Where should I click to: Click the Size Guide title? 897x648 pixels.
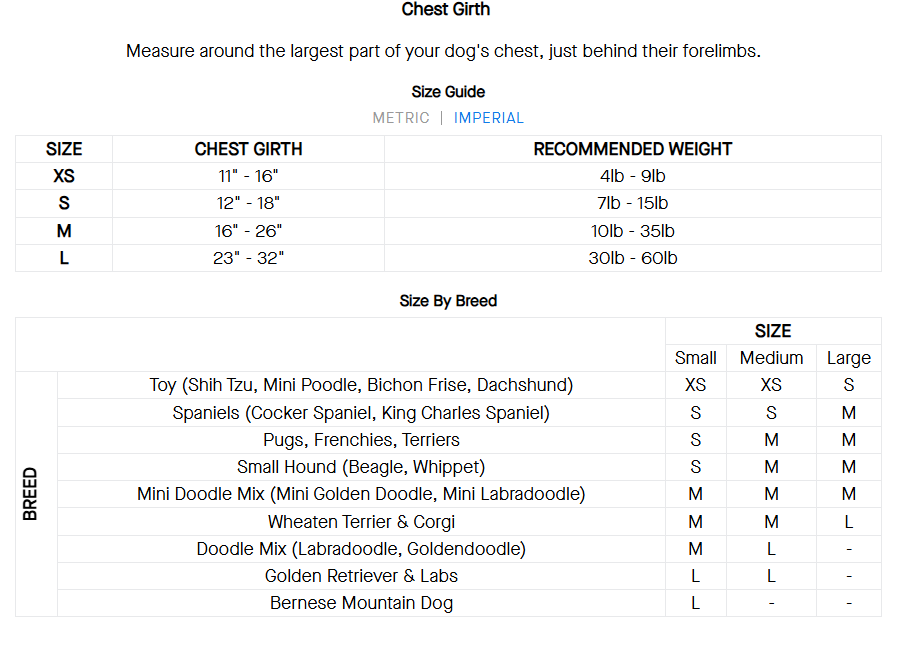(448, 92)
